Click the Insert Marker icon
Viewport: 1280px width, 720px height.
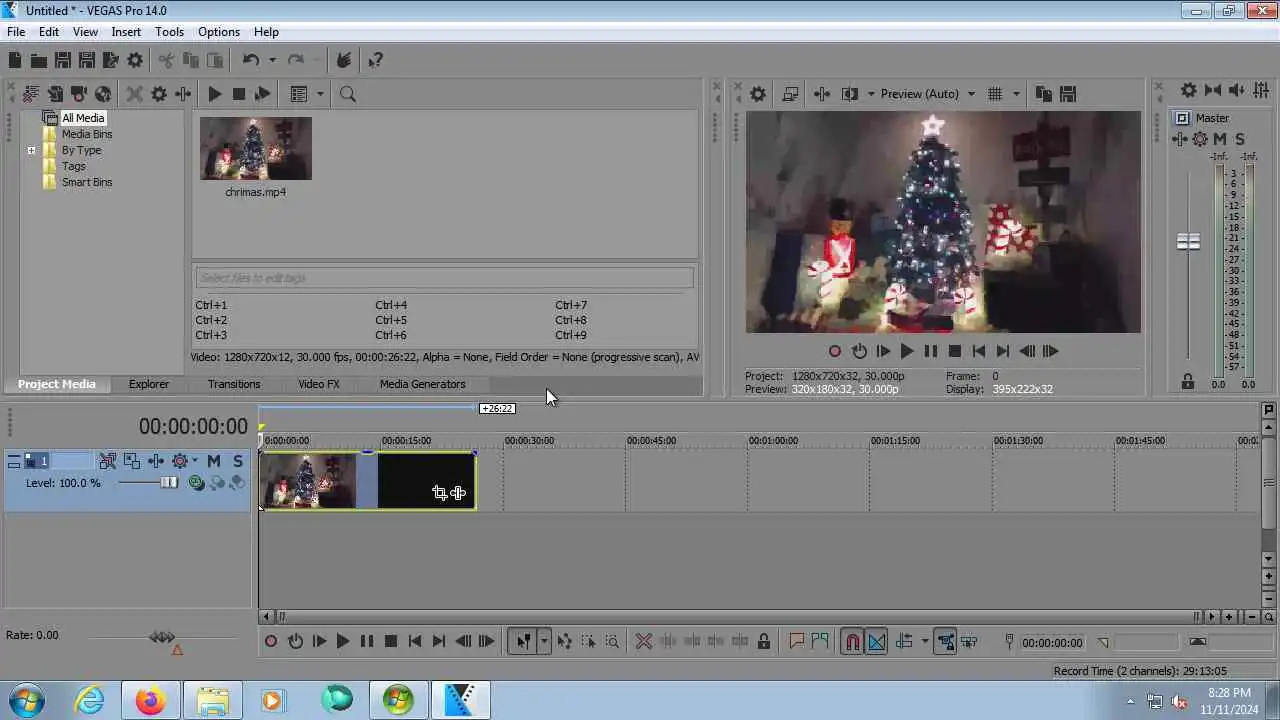click(797, 642)
